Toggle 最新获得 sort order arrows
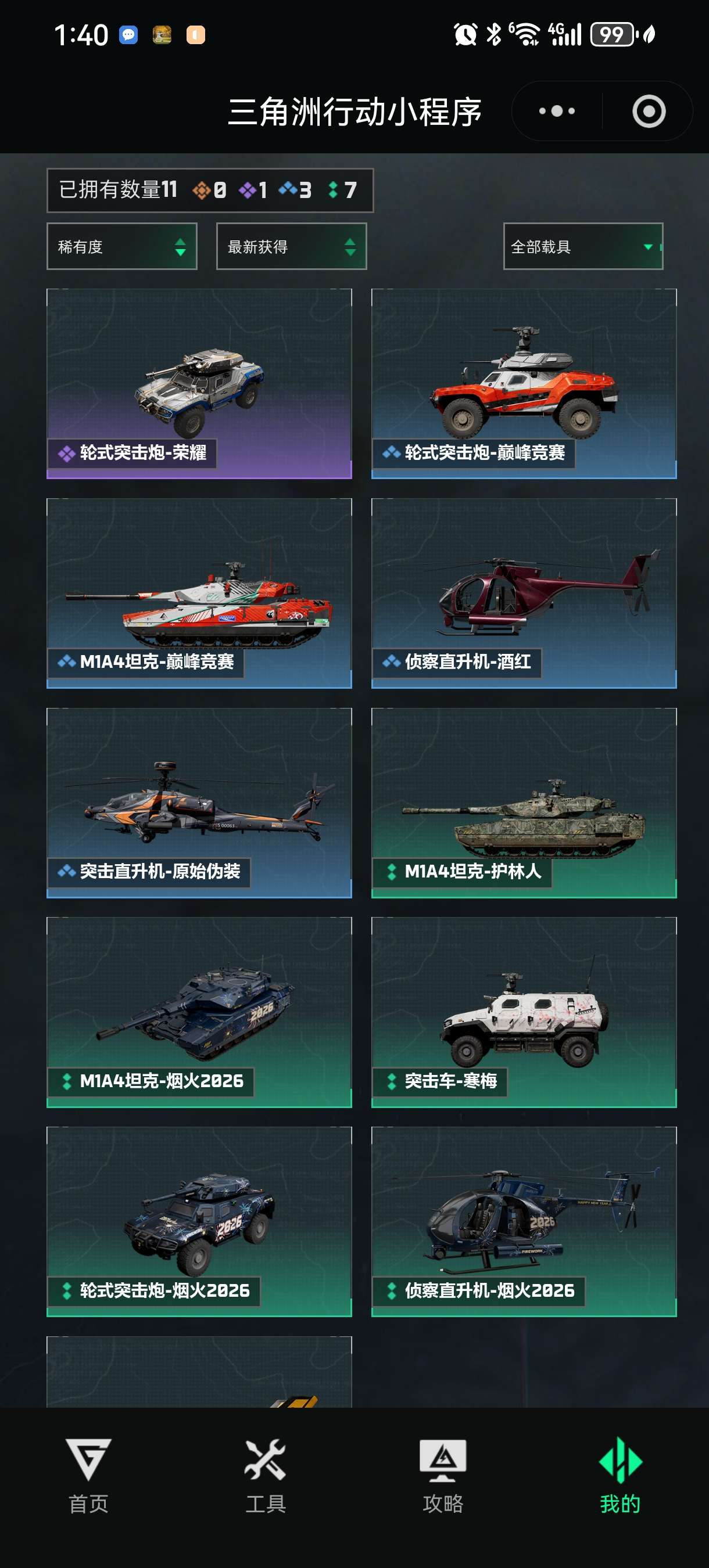709x1568 pixels. 350,246
